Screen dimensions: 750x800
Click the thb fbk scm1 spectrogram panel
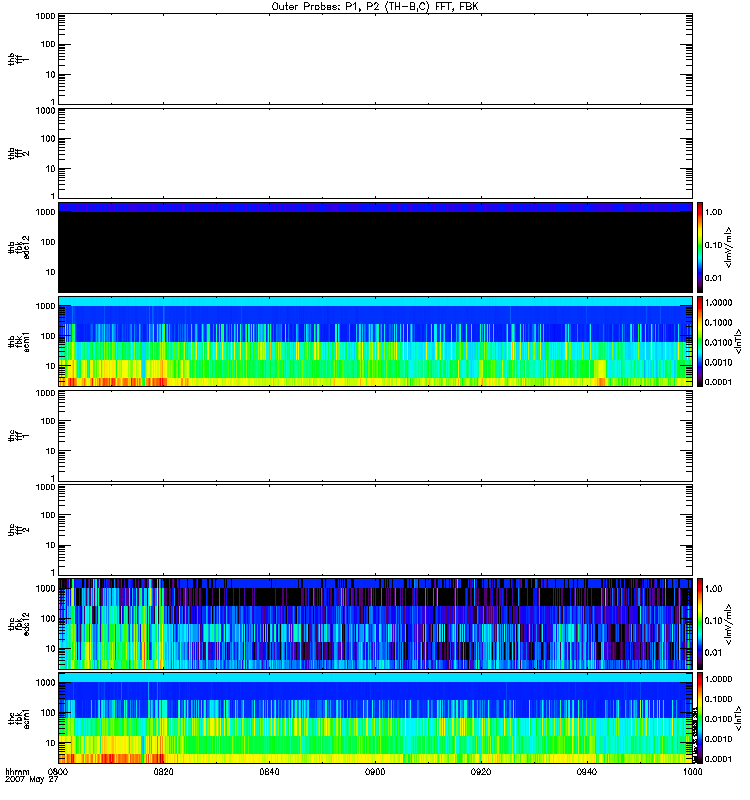[x=375, y=341]
